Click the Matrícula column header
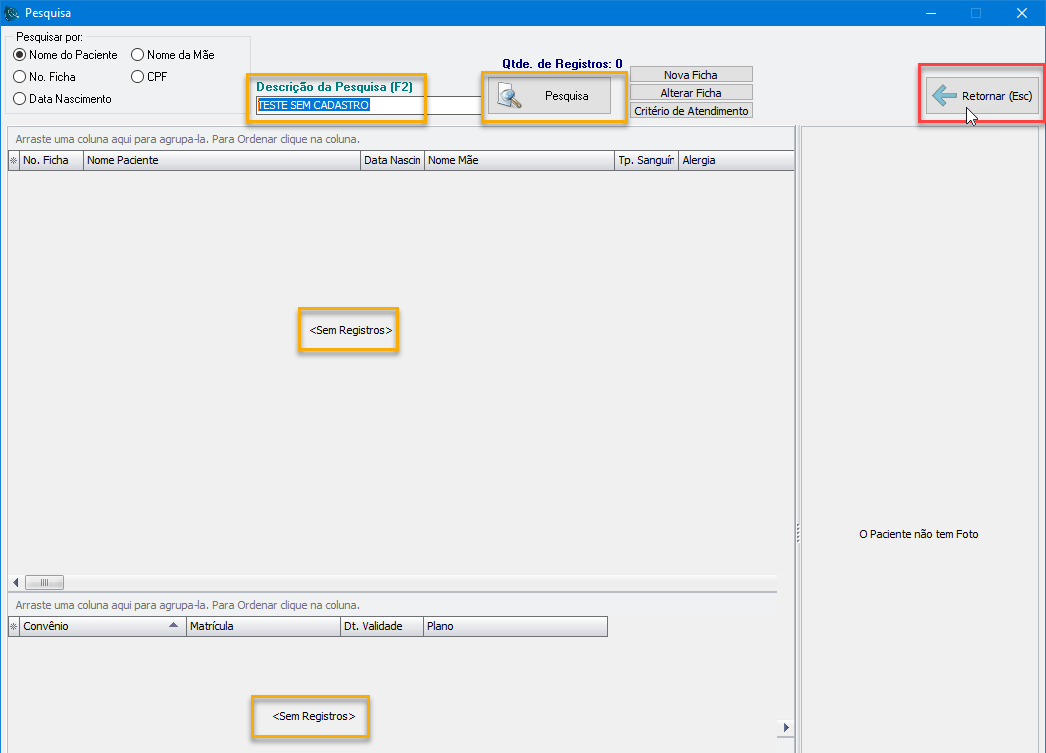Viewport: 1046px width, 753px height. [x=262, y=626]
